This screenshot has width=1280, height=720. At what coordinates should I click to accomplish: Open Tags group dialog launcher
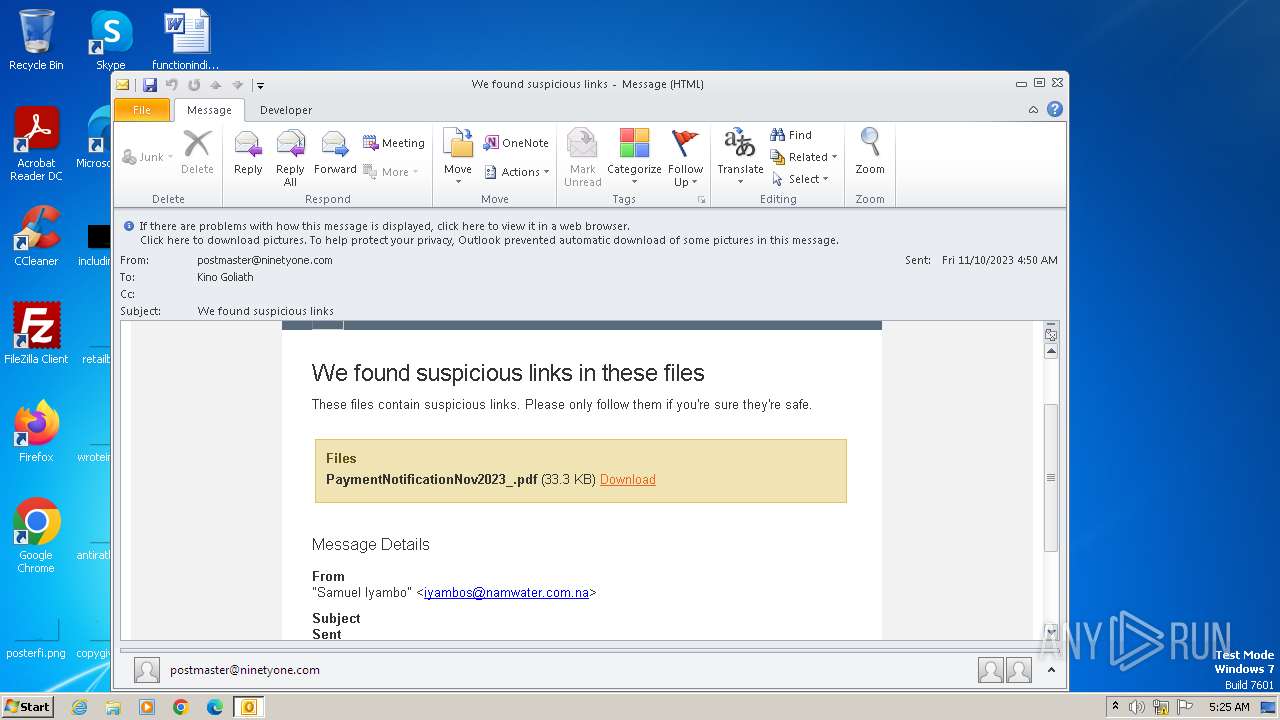pyautogui.click(x=702, y=200)
